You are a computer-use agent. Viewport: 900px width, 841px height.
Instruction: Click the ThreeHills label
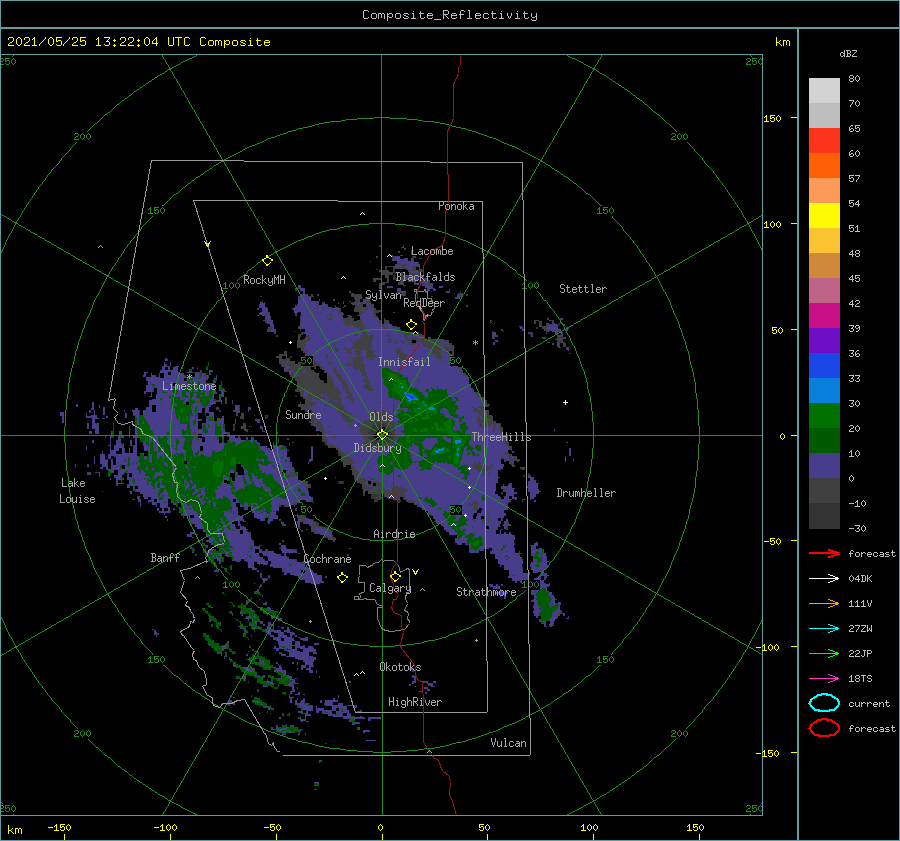501,437
